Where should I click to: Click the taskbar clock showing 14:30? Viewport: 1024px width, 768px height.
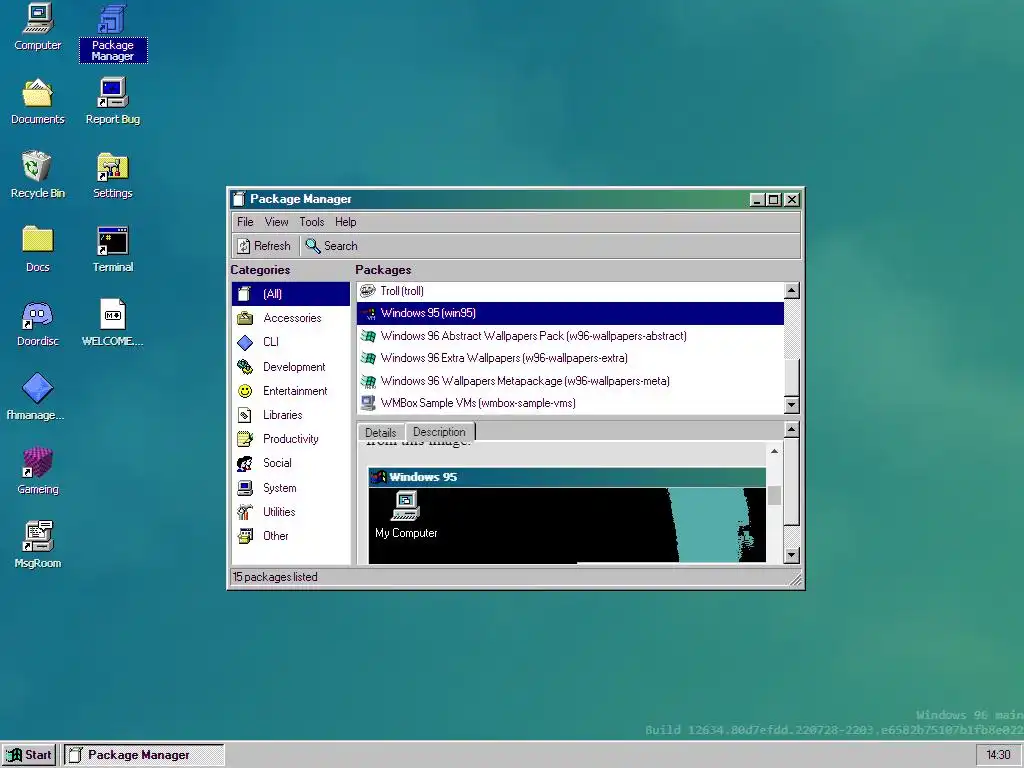(998, 755)
